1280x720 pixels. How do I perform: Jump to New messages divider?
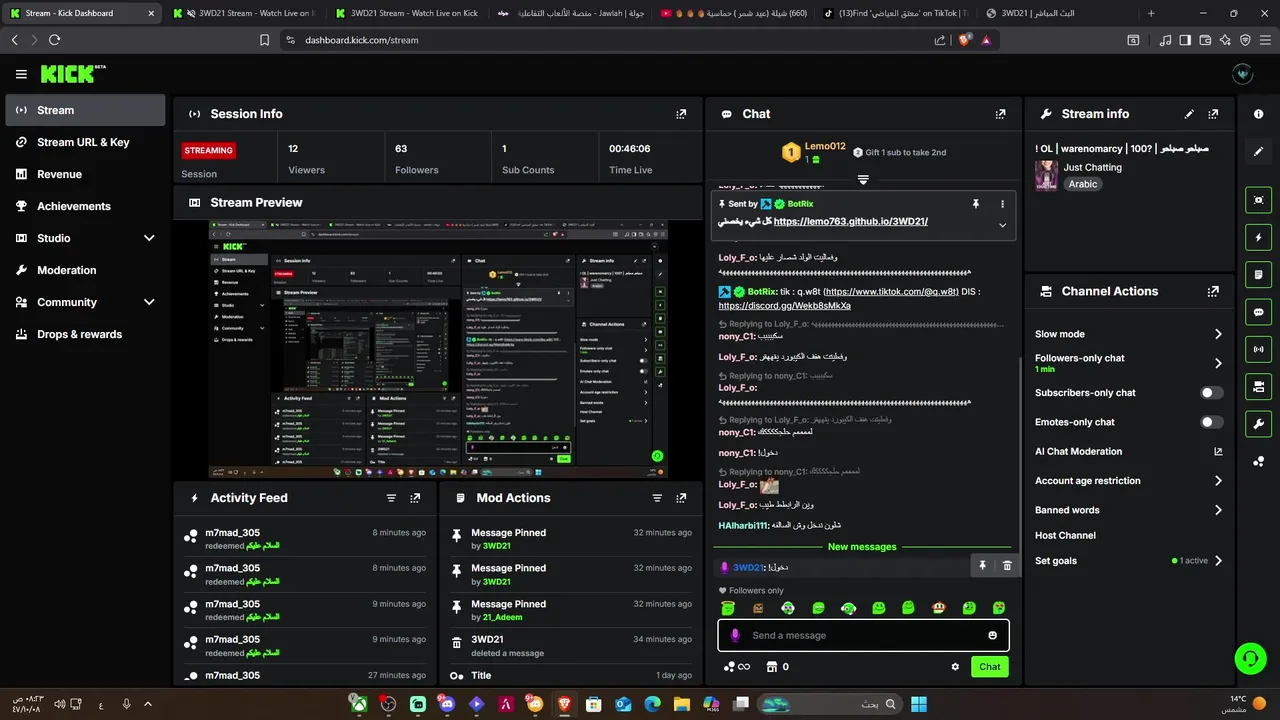coord(862,547)
